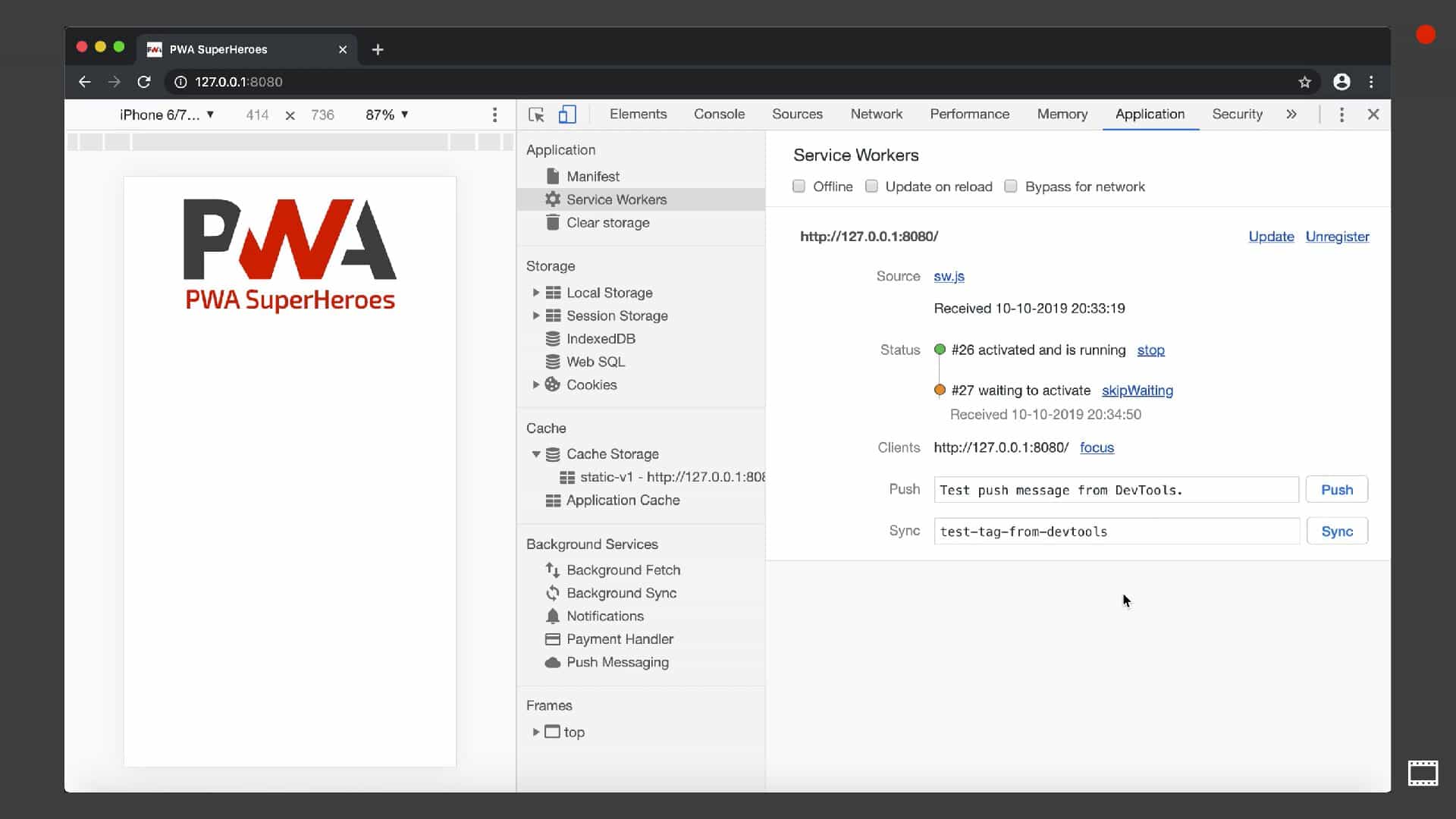Open DevTools three-dot customize menu
The height and width of the screenshot is (819, 1456).
point(1341,115)
